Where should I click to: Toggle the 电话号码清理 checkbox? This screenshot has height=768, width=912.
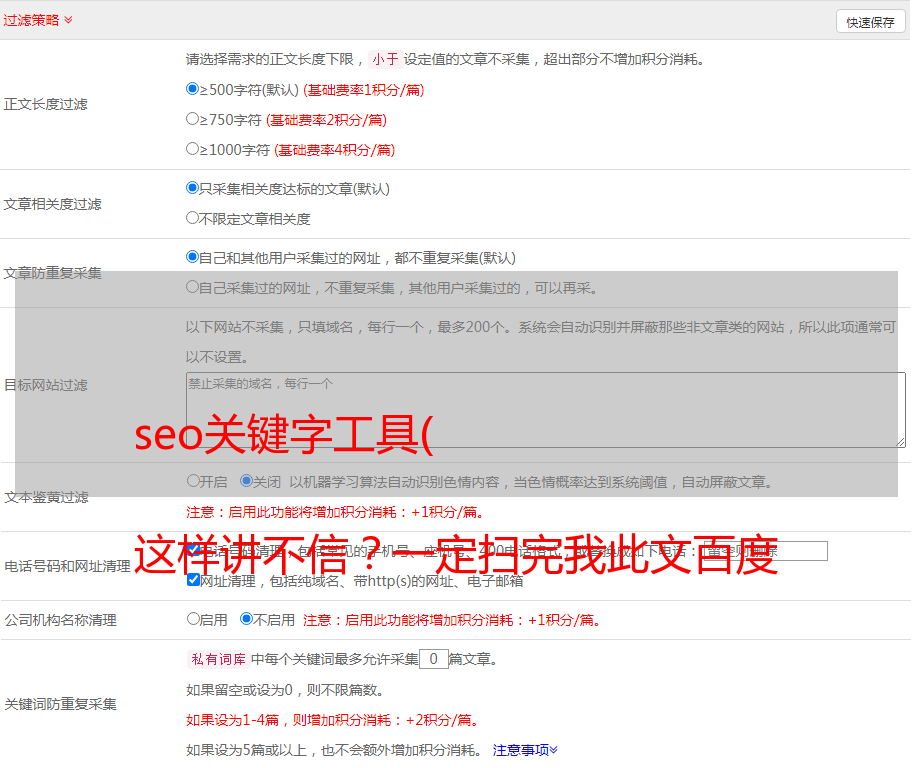(194, 550)
